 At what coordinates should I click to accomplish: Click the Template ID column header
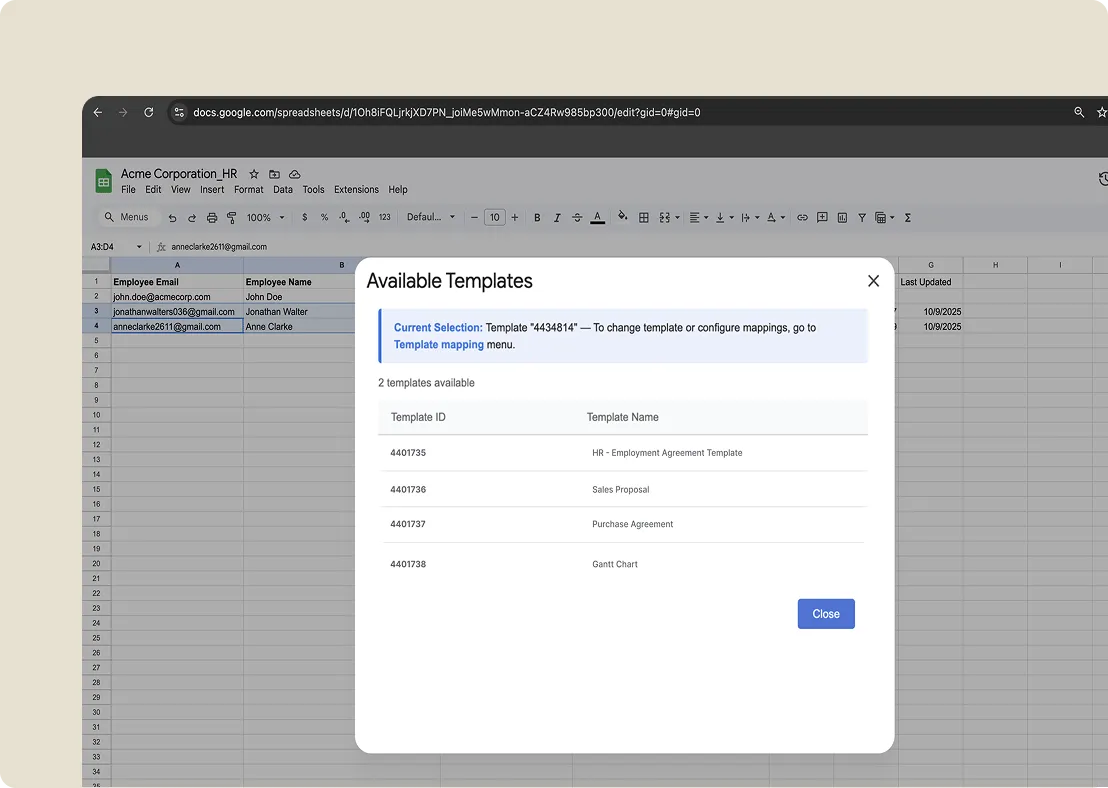pos(418,417)
